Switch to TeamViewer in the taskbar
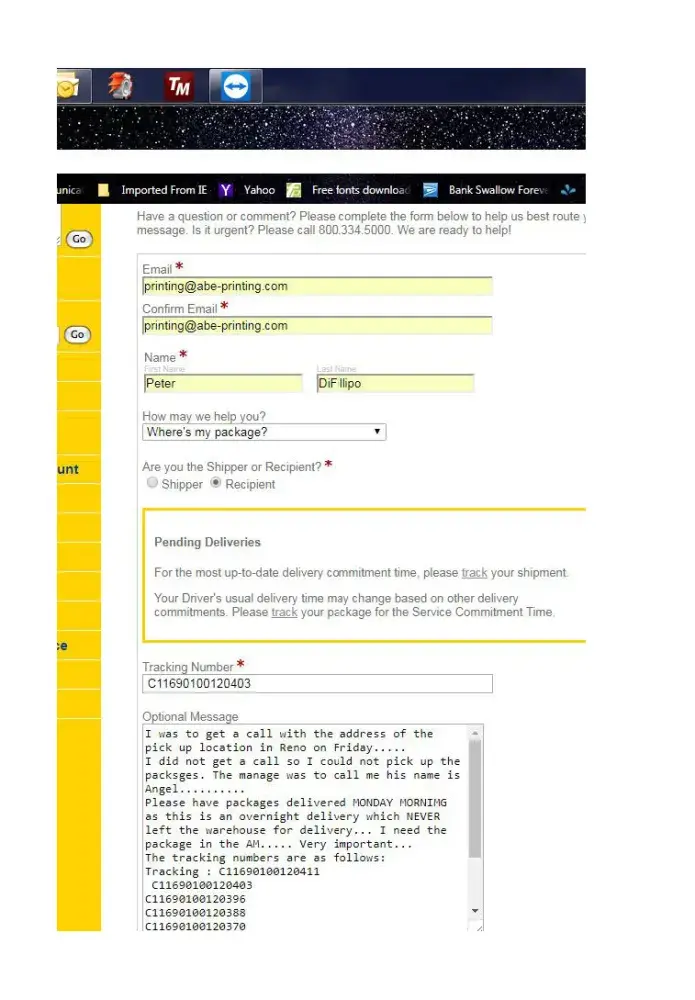Image resolution: width=695 pixels, height=1000 pixels. pyautogui.click(x=235, y=87)
